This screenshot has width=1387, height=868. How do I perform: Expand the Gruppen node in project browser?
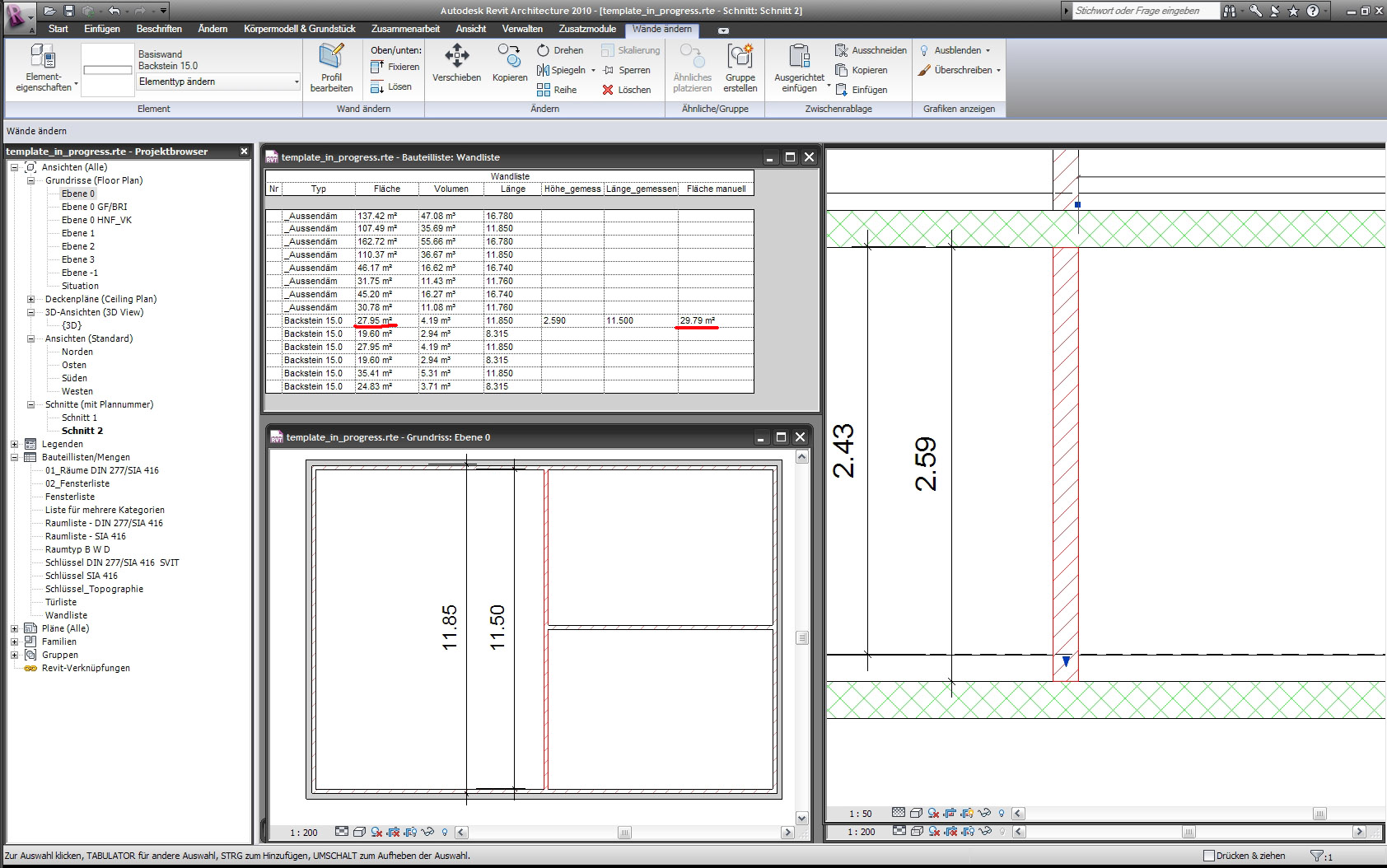(x=14, y=655)
